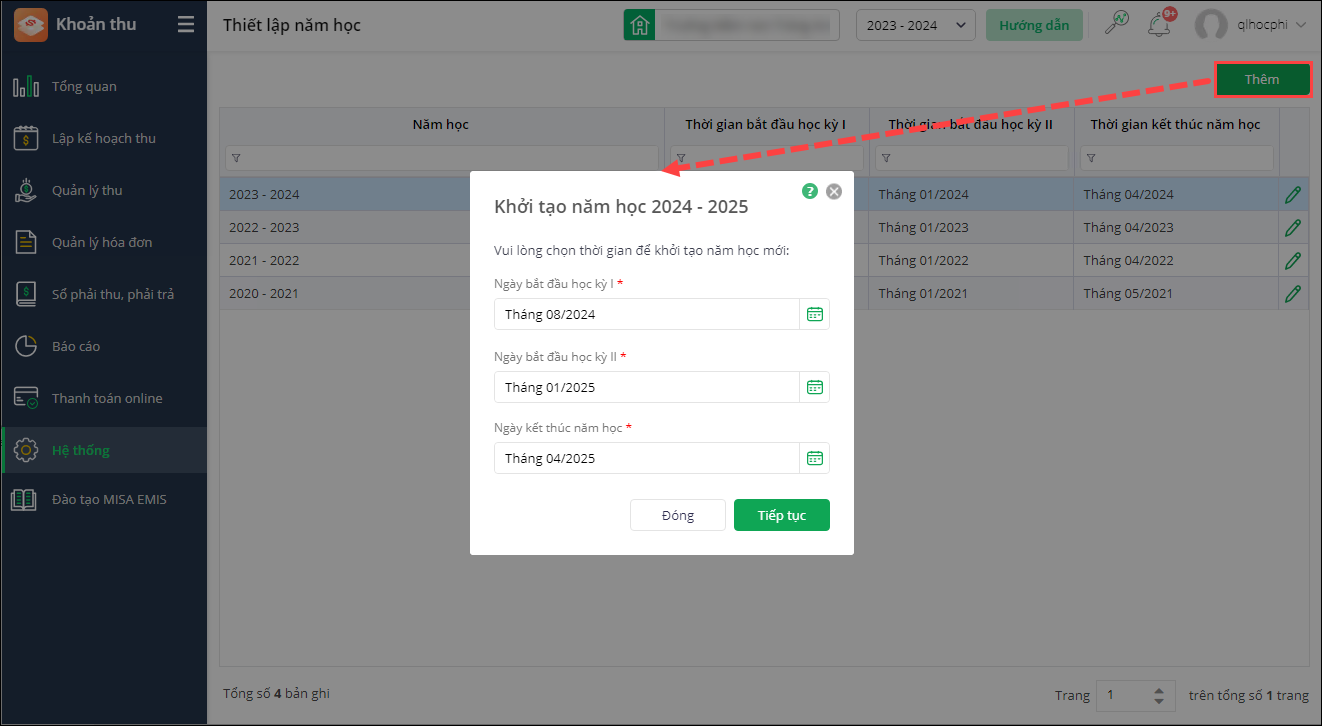Image resolution: width=1322 pixels, height=726 pixels.
Task: Close the Khởi tạo năm học dialog
Action: 834,191
